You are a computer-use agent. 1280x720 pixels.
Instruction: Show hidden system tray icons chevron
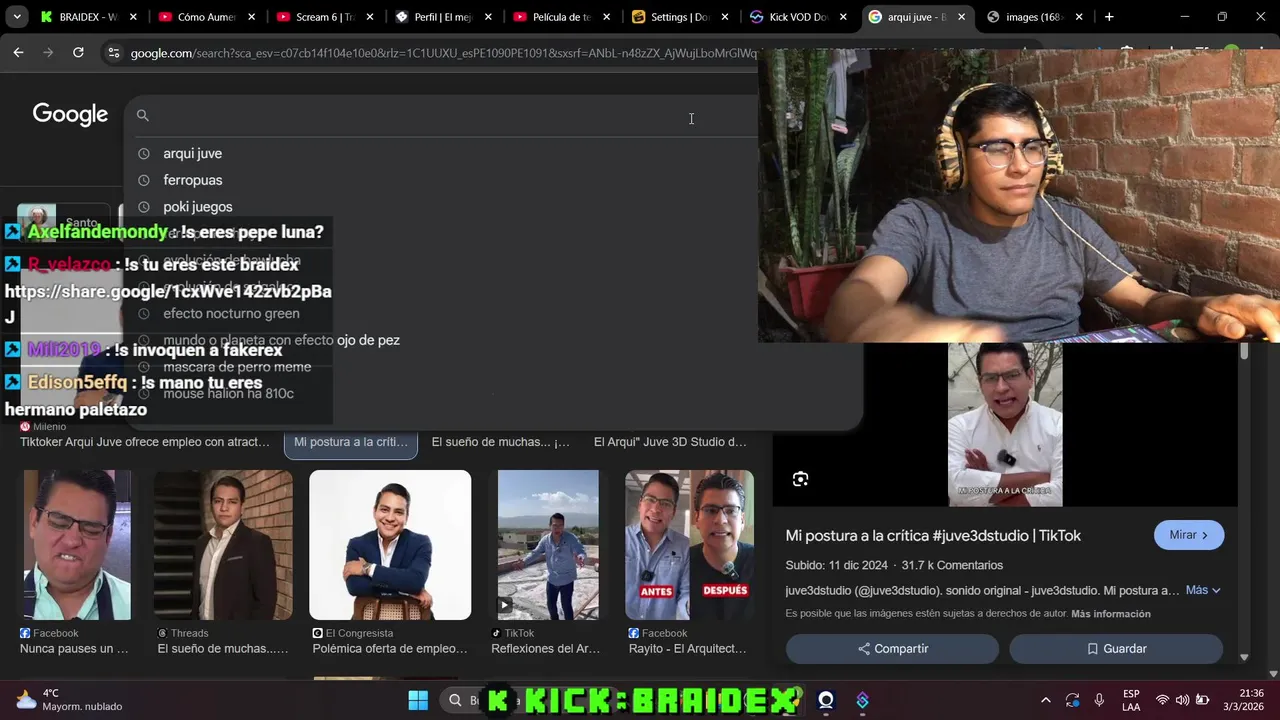click(x=1045, y=700)
